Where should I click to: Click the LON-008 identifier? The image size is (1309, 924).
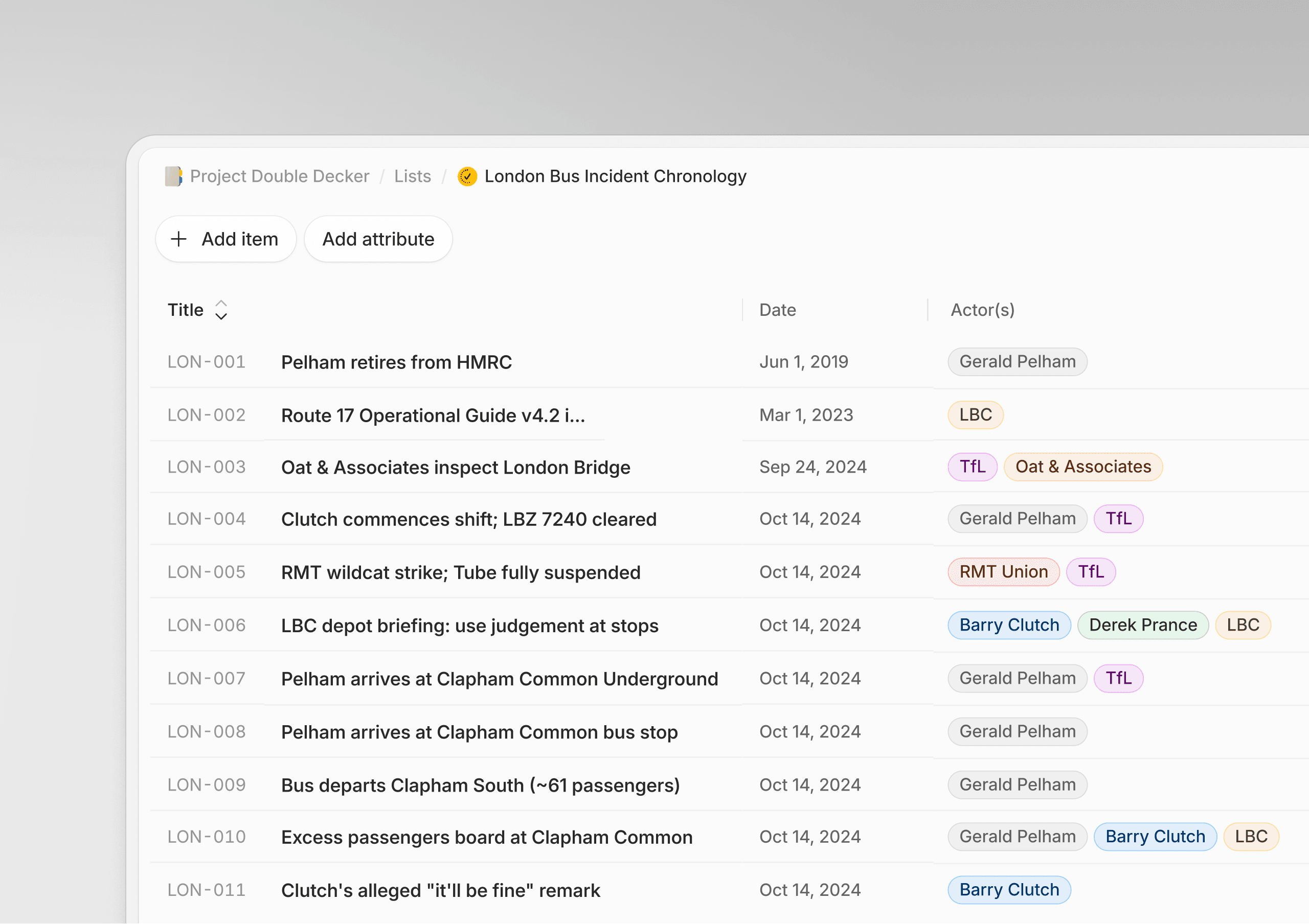point(207,731)
